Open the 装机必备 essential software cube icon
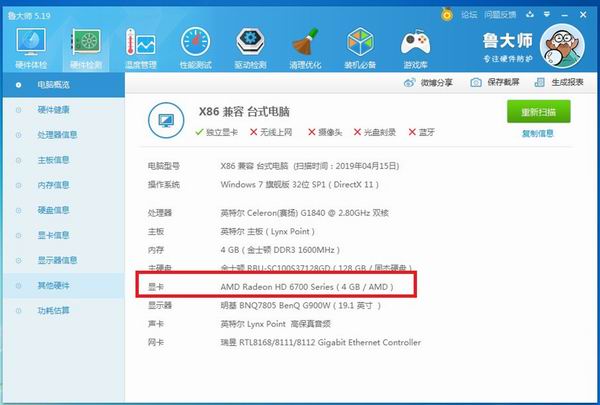Viewport: 600px width, 405px height. click(360, 49)
